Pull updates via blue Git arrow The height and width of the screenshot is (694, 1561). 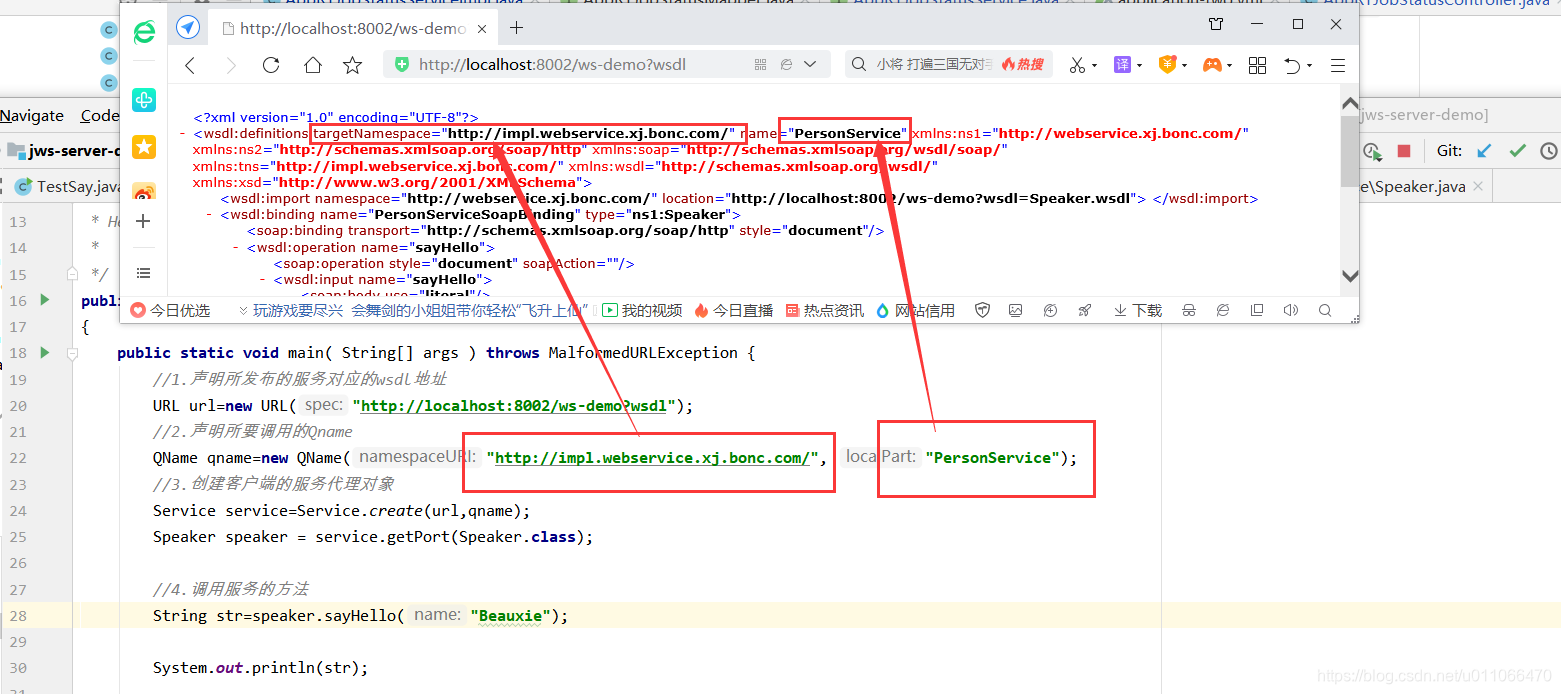coord(1483,150)
